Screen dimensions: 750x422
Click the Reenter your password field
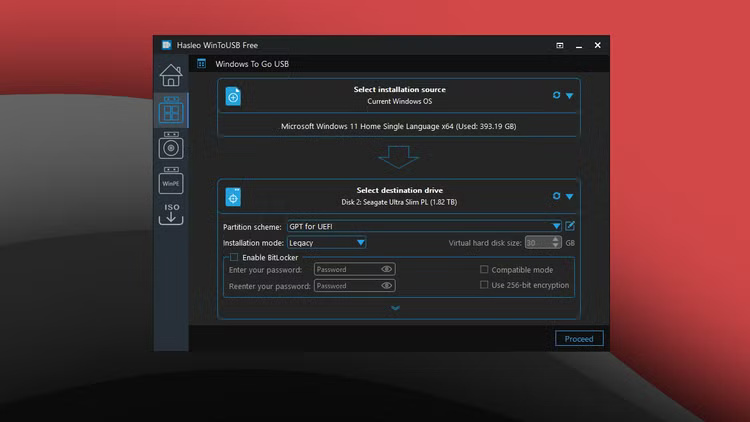[x=346, y=286]
